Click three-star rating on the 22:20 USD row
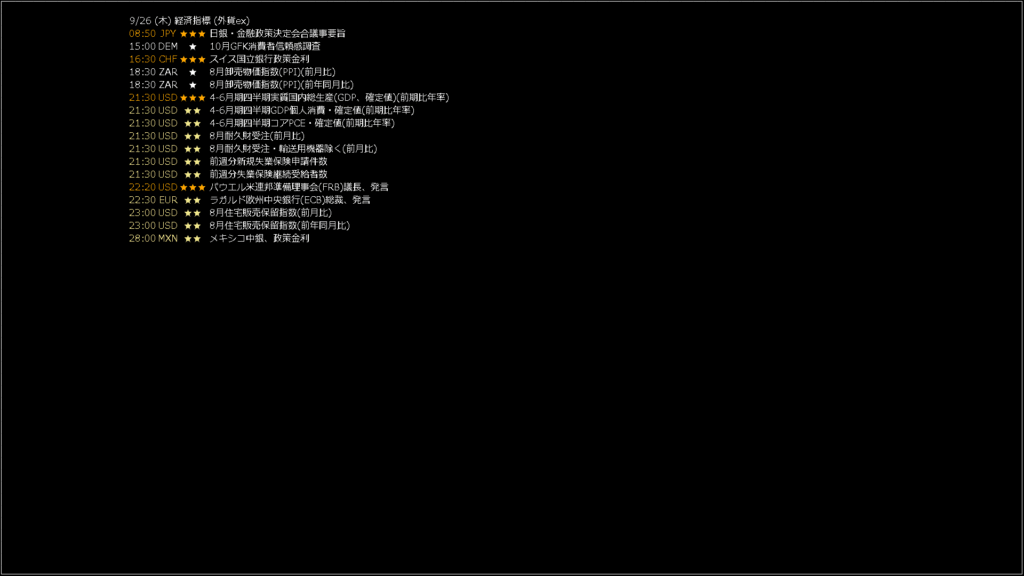The width and height of the screenshot is (1024, 576). point(193,187)
